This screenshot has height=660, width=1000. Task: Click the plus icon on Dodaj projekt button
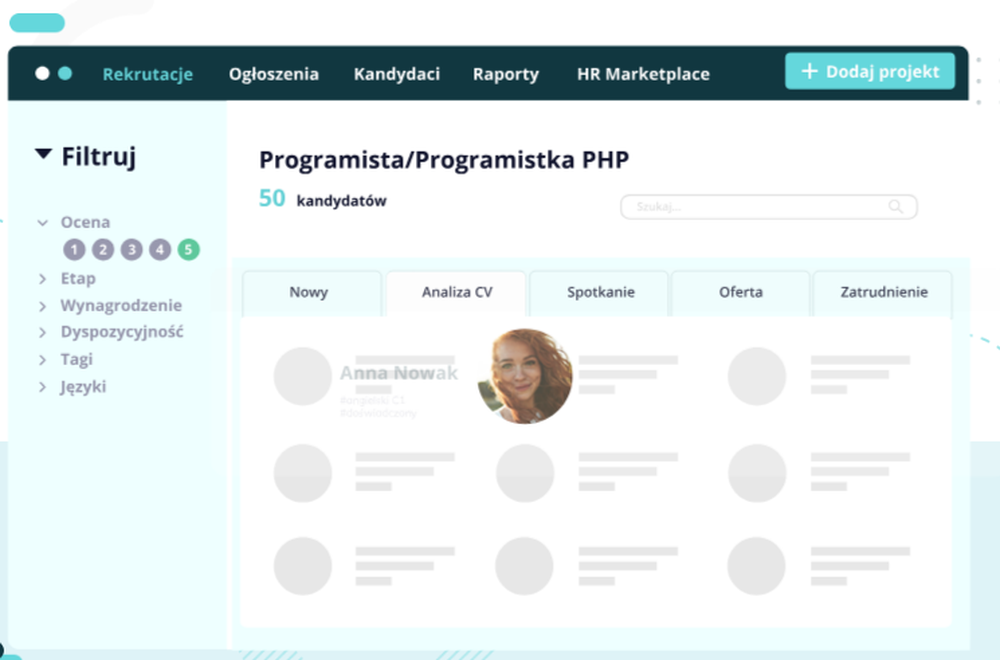[x=812, y=71]
